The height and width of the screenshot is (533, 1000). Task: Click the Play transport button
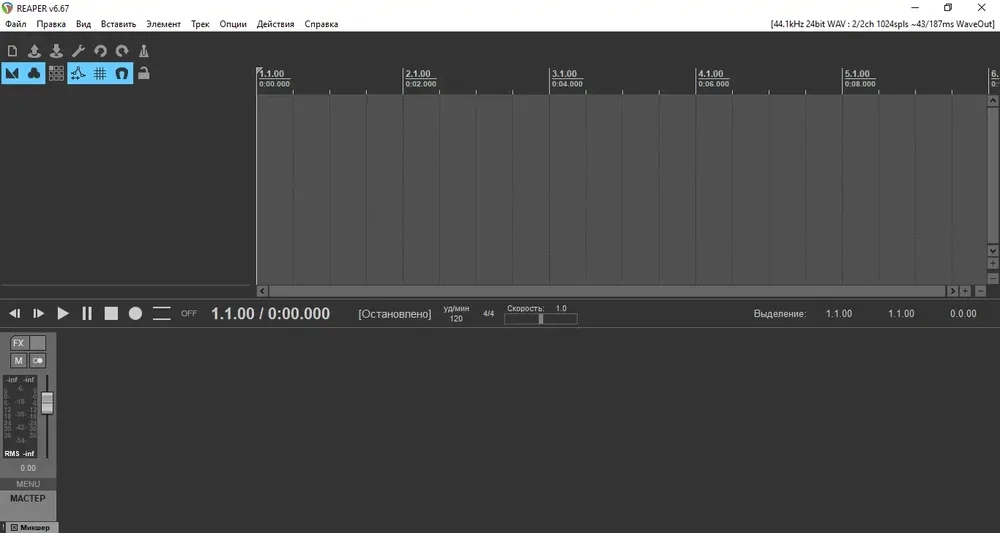(62, 313)
